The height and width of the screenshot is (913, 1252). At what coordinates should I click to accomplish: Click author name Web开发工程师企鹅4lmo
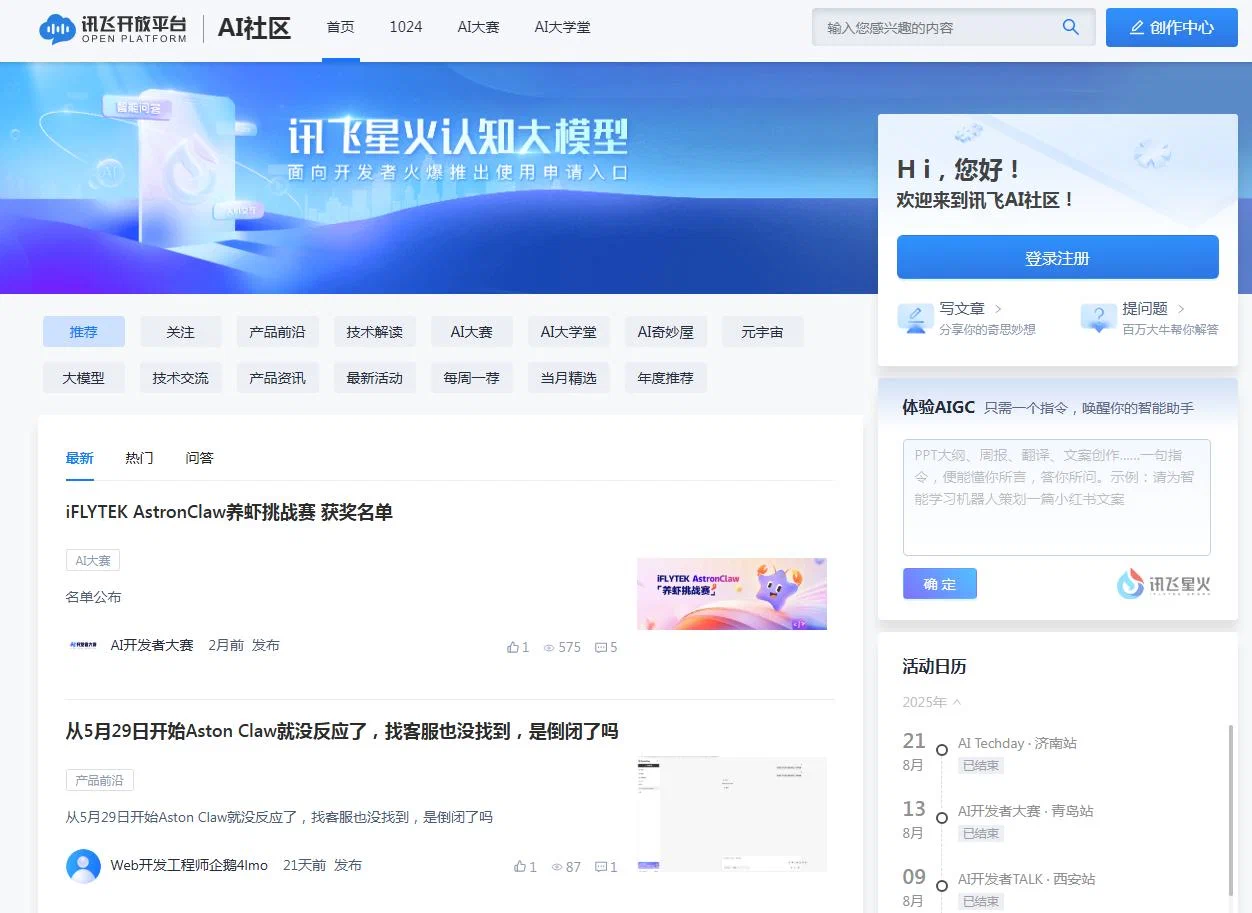[x=189, y=866]
